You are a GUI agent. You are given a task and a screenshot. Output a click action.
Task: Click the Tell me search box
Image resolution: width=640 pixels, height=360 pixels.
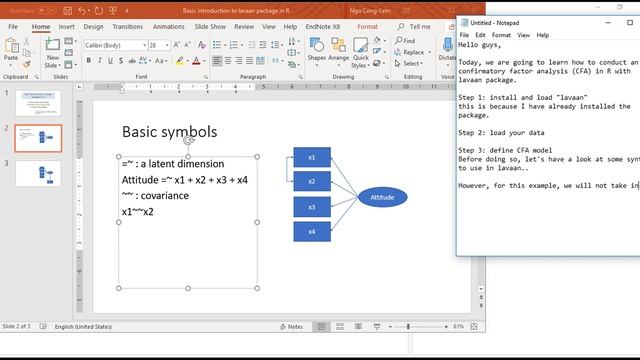pyautogui.click(x=415, y=27)
